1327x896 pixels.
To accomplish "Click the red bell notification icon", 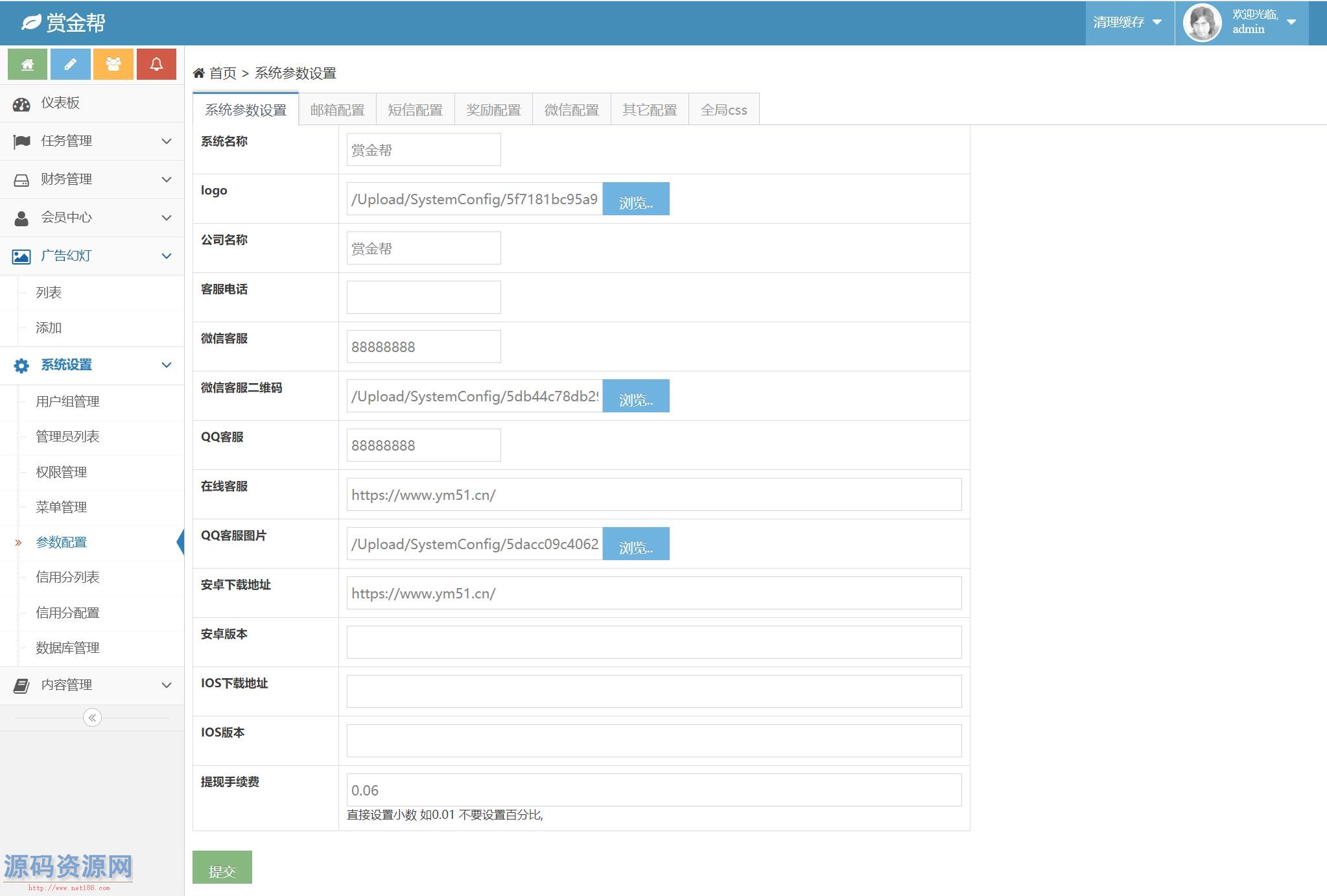I will [156, 64].
